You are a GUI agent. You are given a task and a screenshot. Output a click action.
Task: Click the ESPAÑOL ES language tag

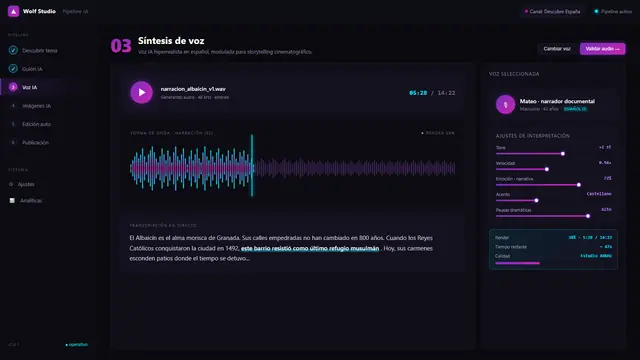pos(575,109)
